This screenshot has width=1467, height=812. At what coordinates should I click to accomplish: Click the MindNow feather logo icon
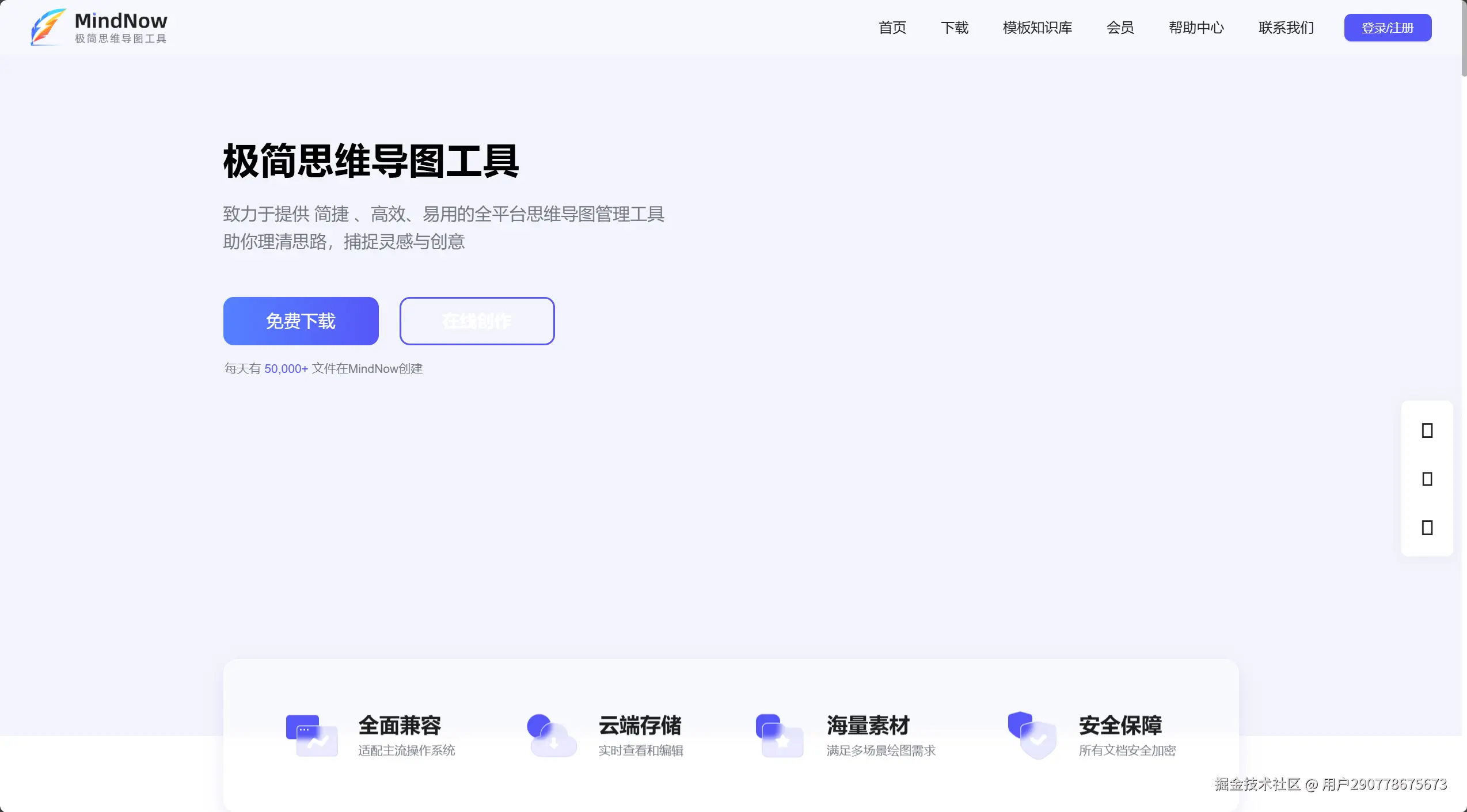tap(48, 27)
